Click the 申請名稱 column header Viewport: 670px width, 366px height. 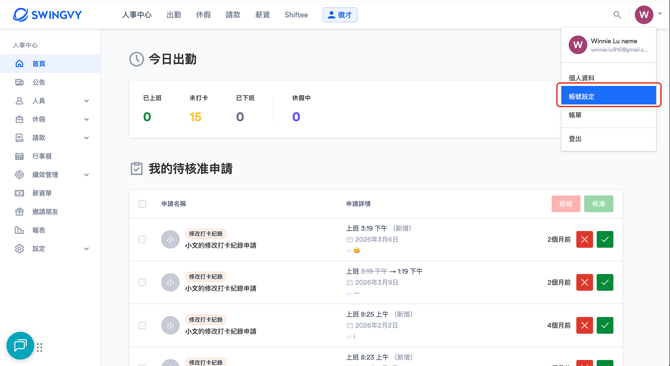click(173, 204)
